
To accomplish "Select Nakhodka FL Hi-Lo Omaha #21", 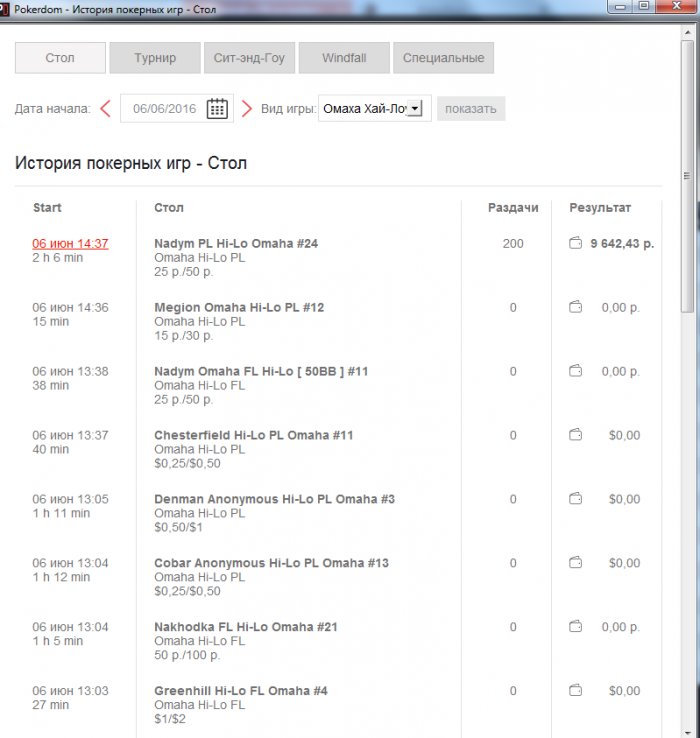I will coord(246,627).
